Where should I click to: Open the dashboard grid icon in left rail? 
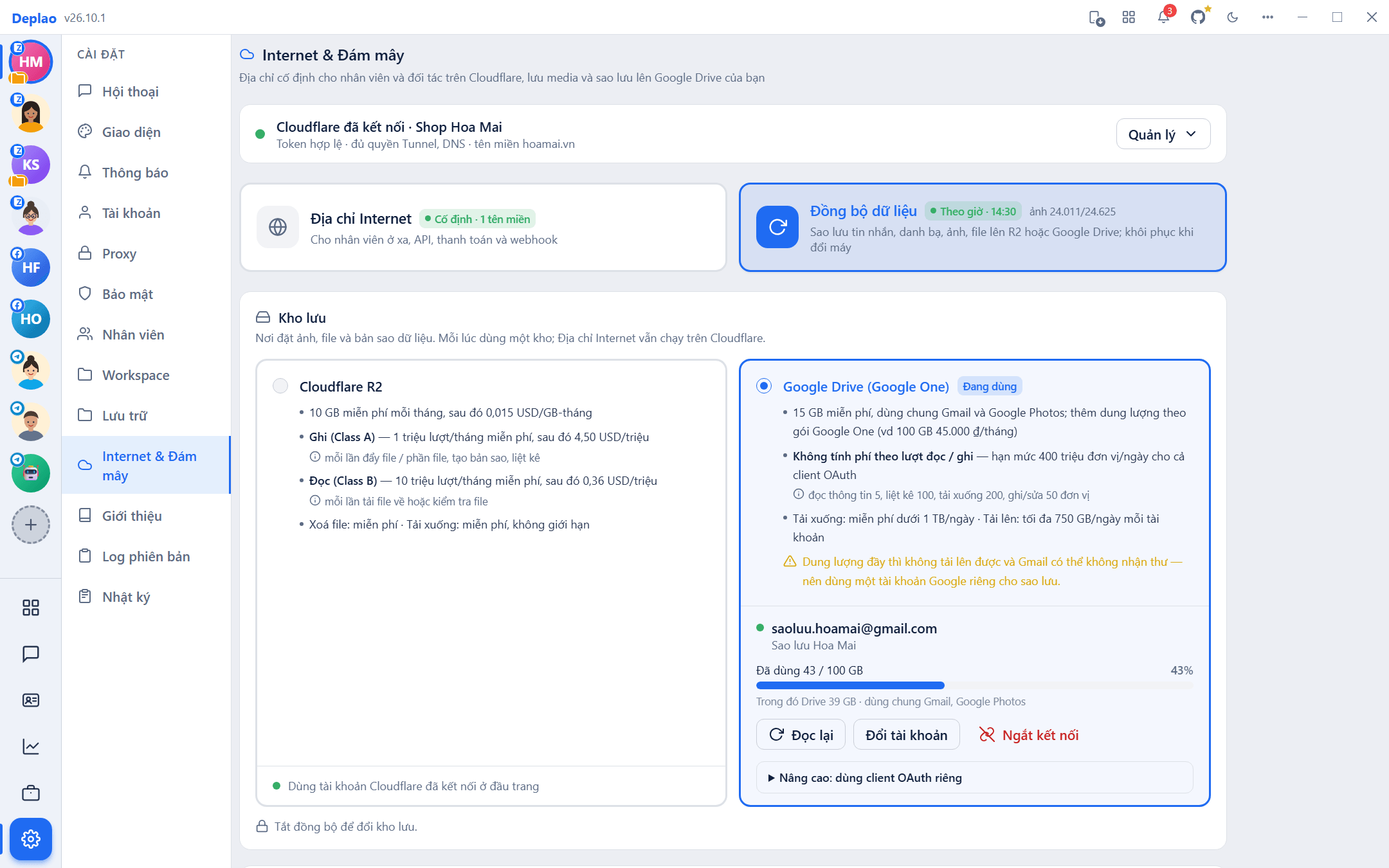31,608
